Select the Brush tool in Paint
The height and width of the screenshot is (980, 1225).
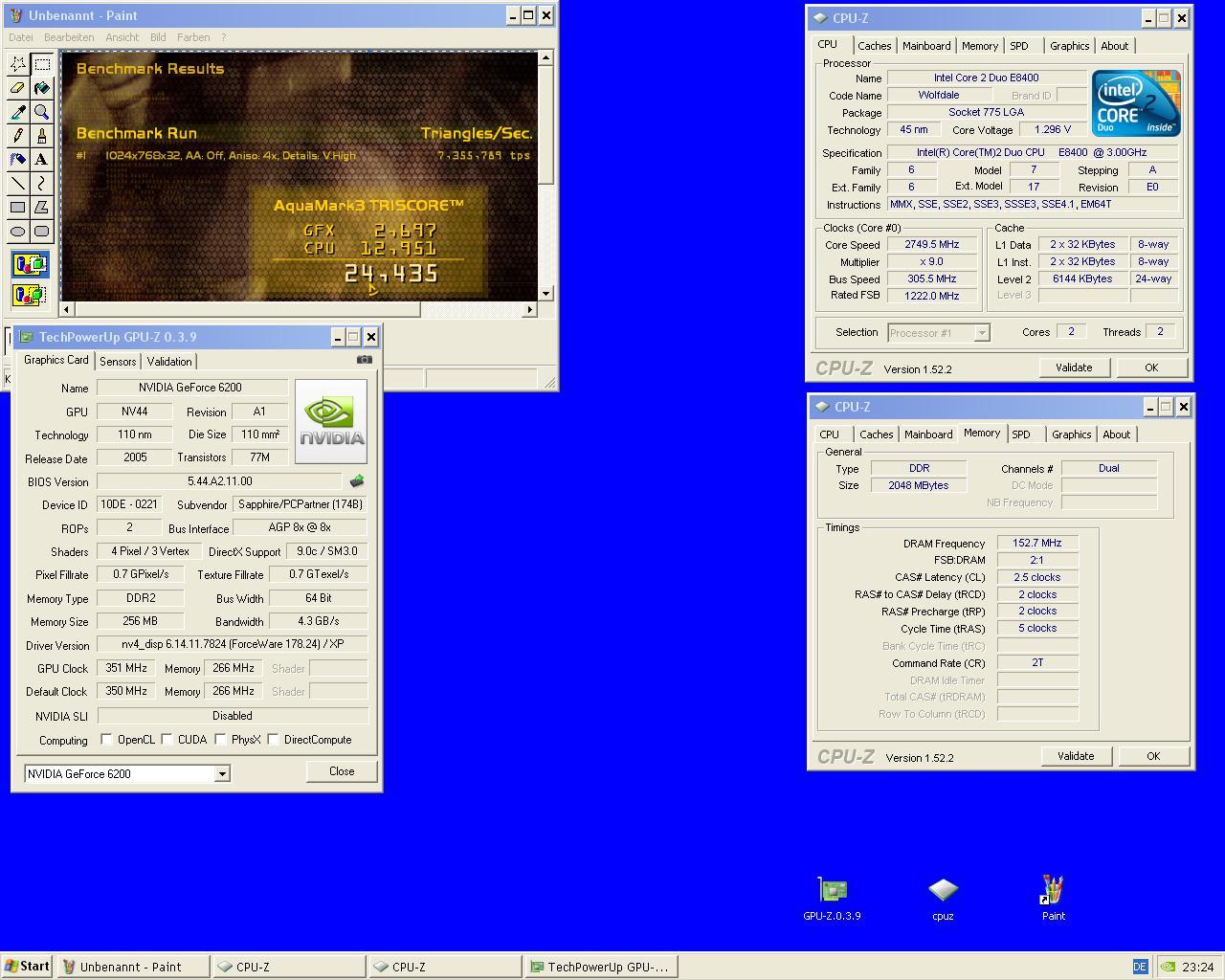(x=42, y=135)
